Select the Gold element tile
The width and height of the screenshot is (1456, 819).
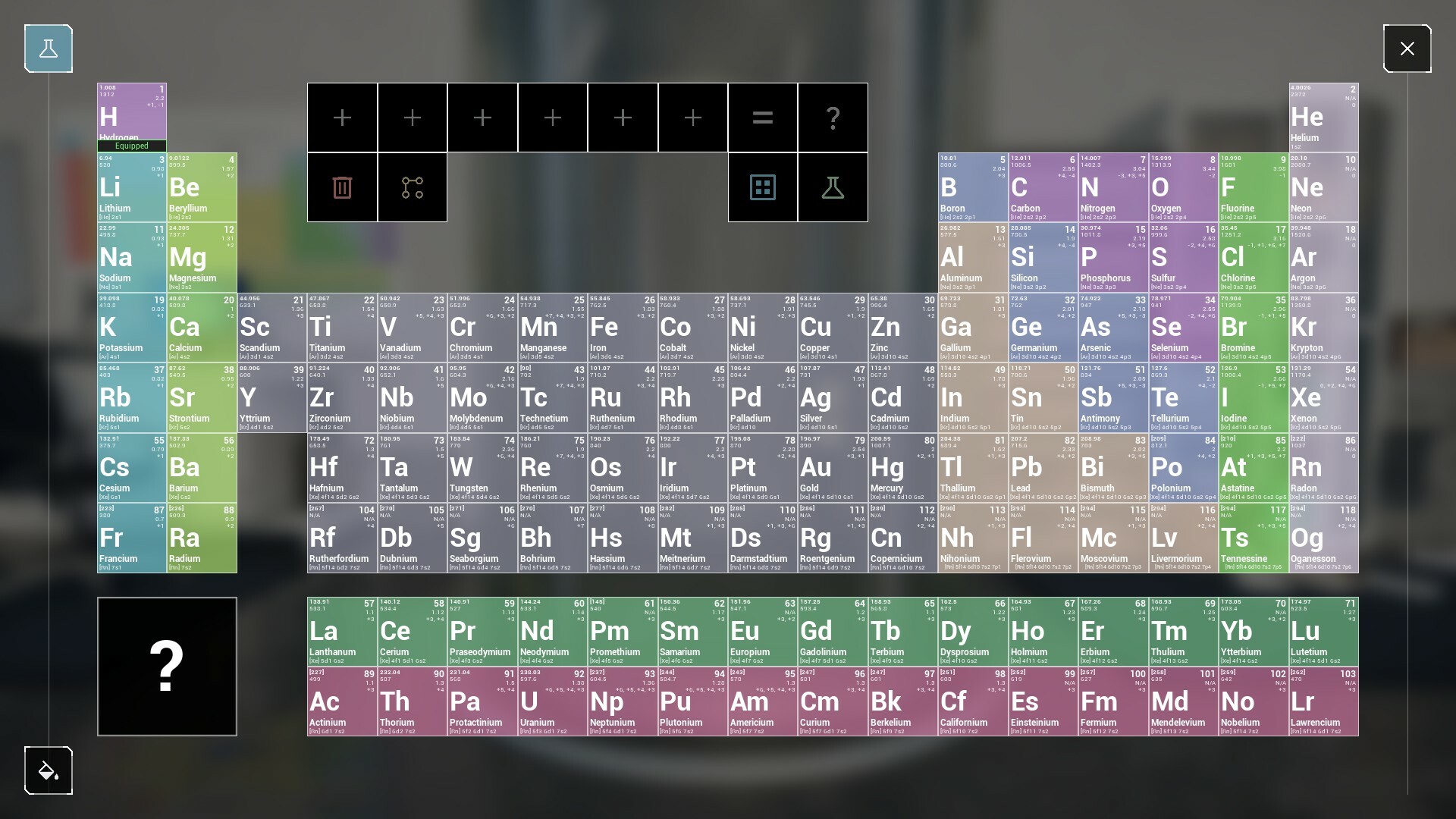pyautogui.click(x=832, y=469)
